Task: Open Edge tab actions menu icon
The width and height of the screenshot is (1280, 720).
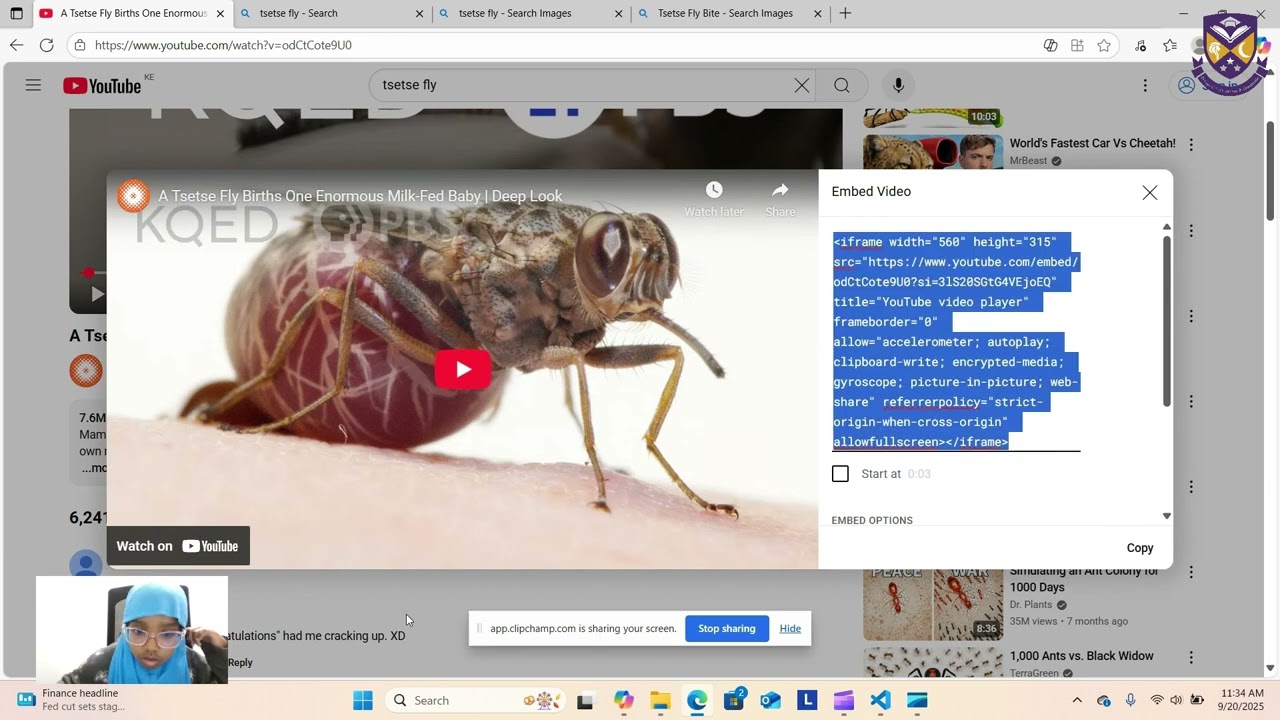Action: pos(16,13)
